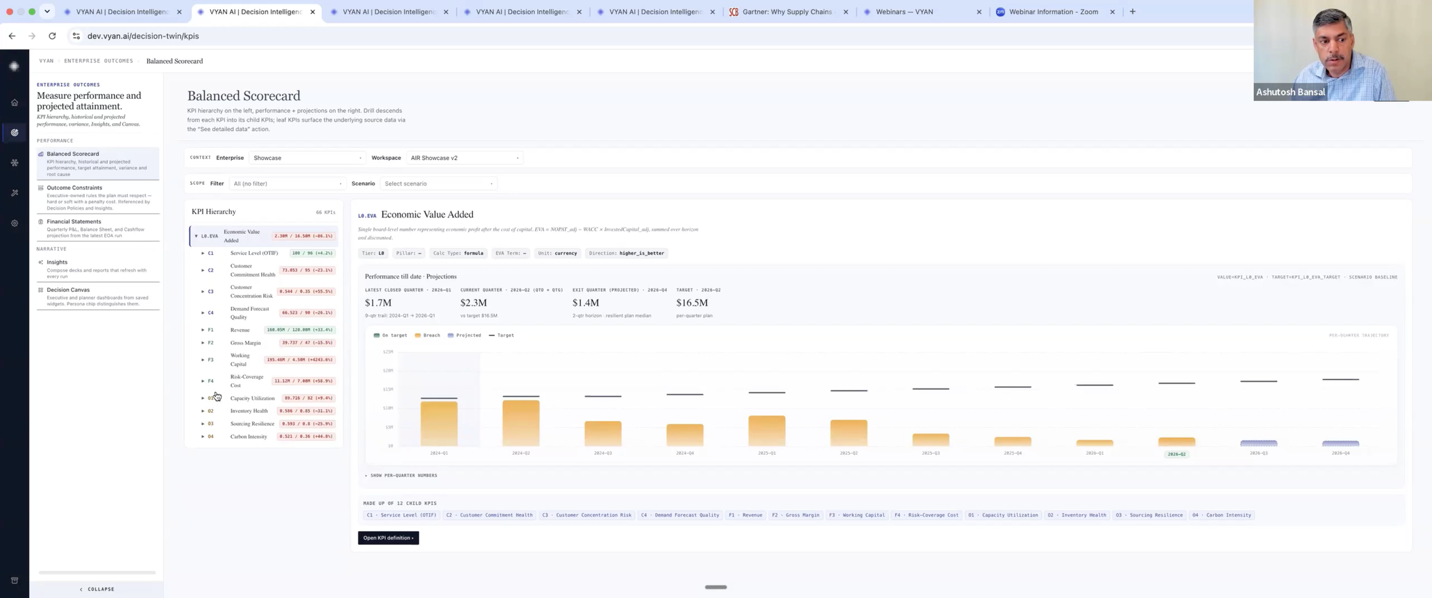1432x598 pixels.
Task: Go forward with the browser forward arrow
Action: tap(31, 36)
